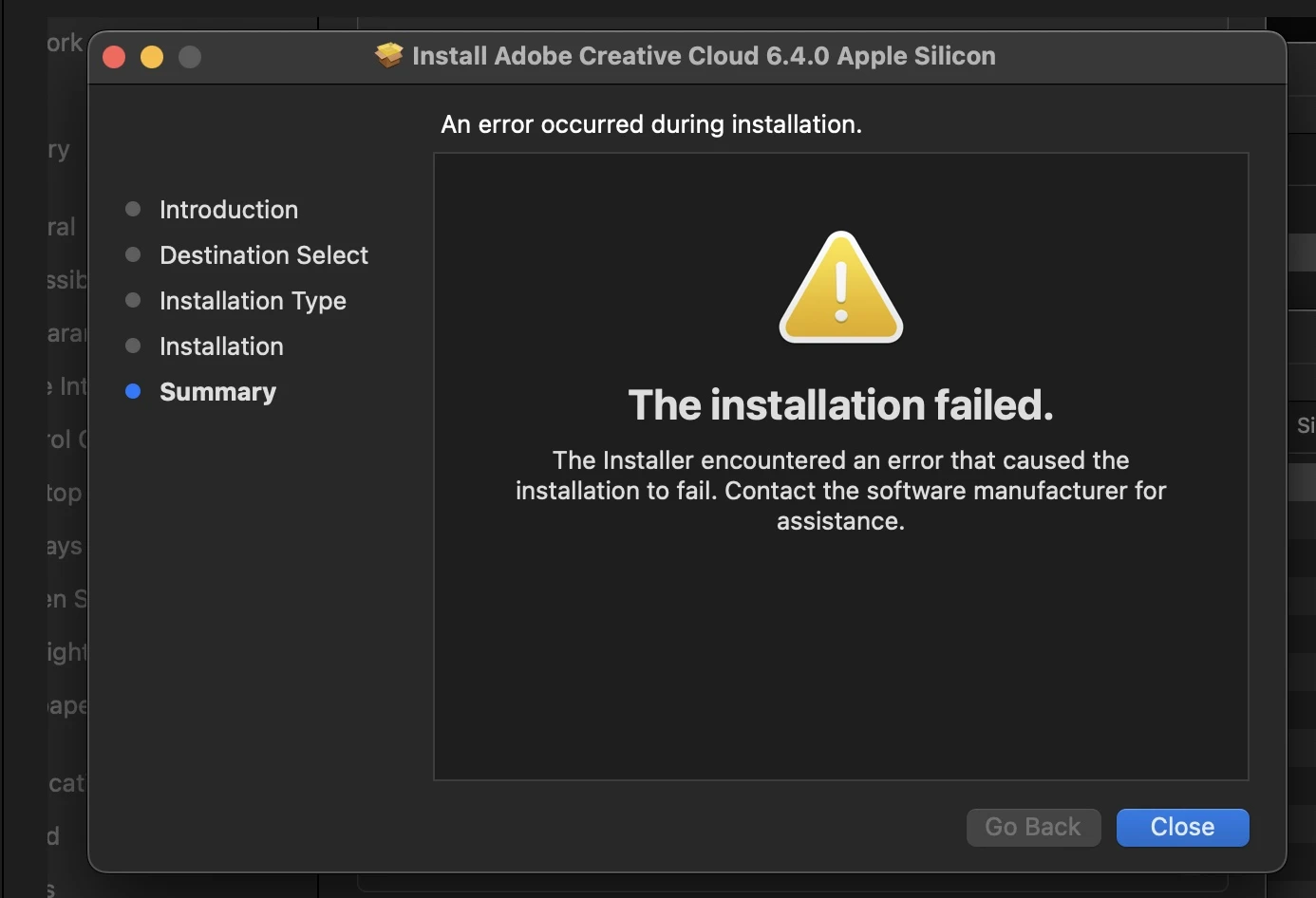Minimize the installer with the yellow button
The image size is (1316, 898).
[152, 57]
